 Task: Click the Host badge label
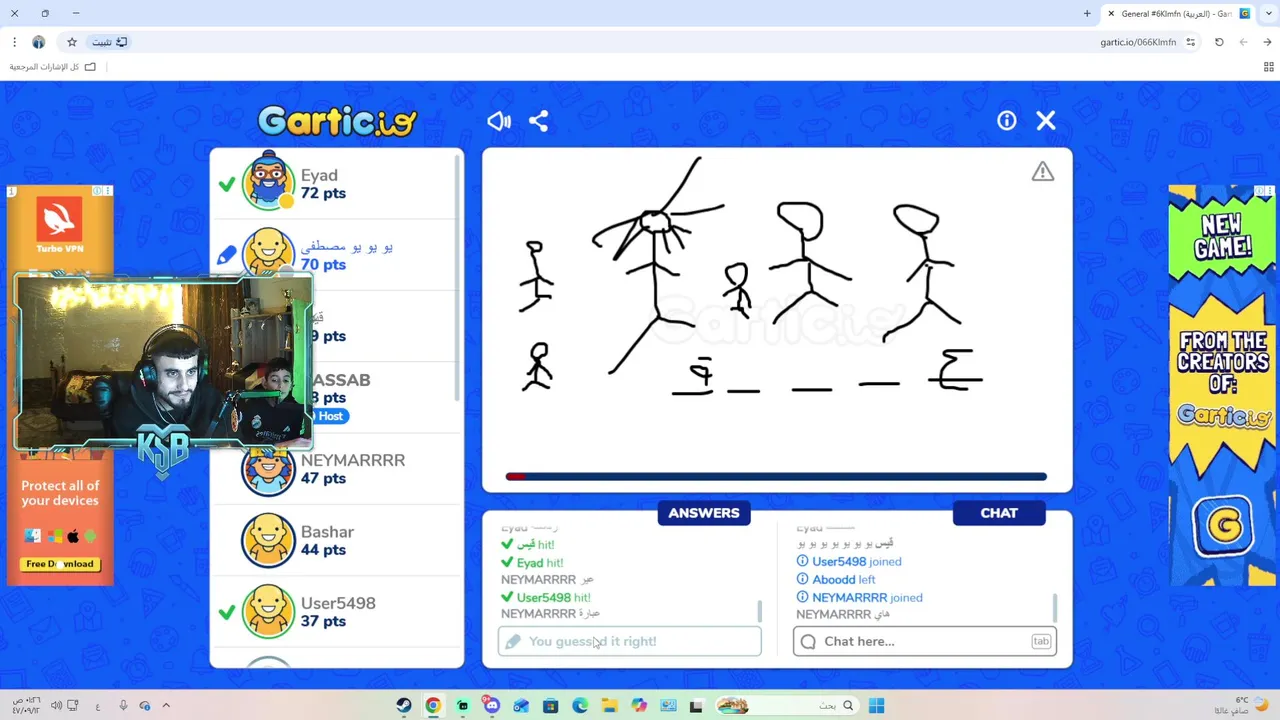pyautogui.click(x=330, y=416)
